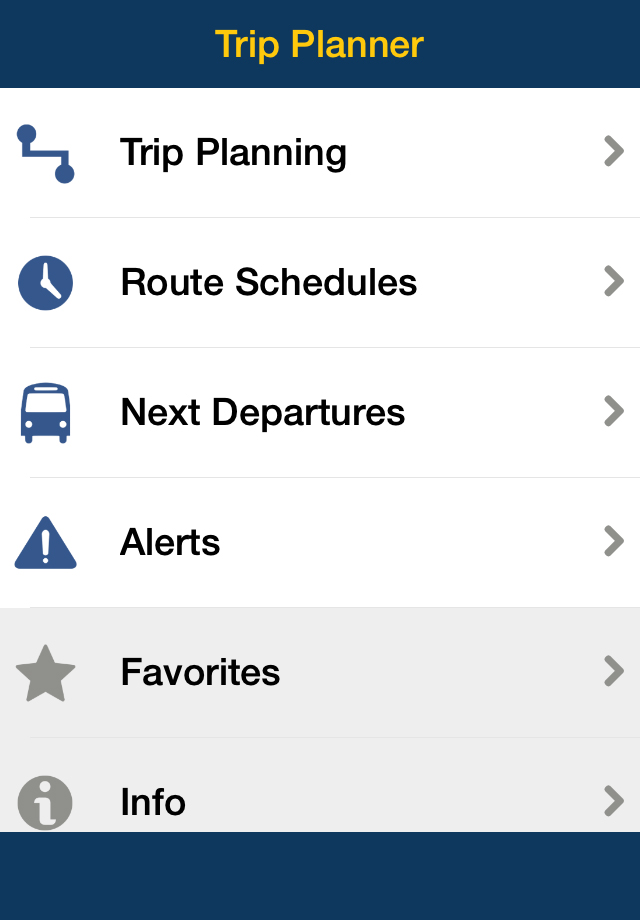Click the Trip Planner header title

[320, 45]
